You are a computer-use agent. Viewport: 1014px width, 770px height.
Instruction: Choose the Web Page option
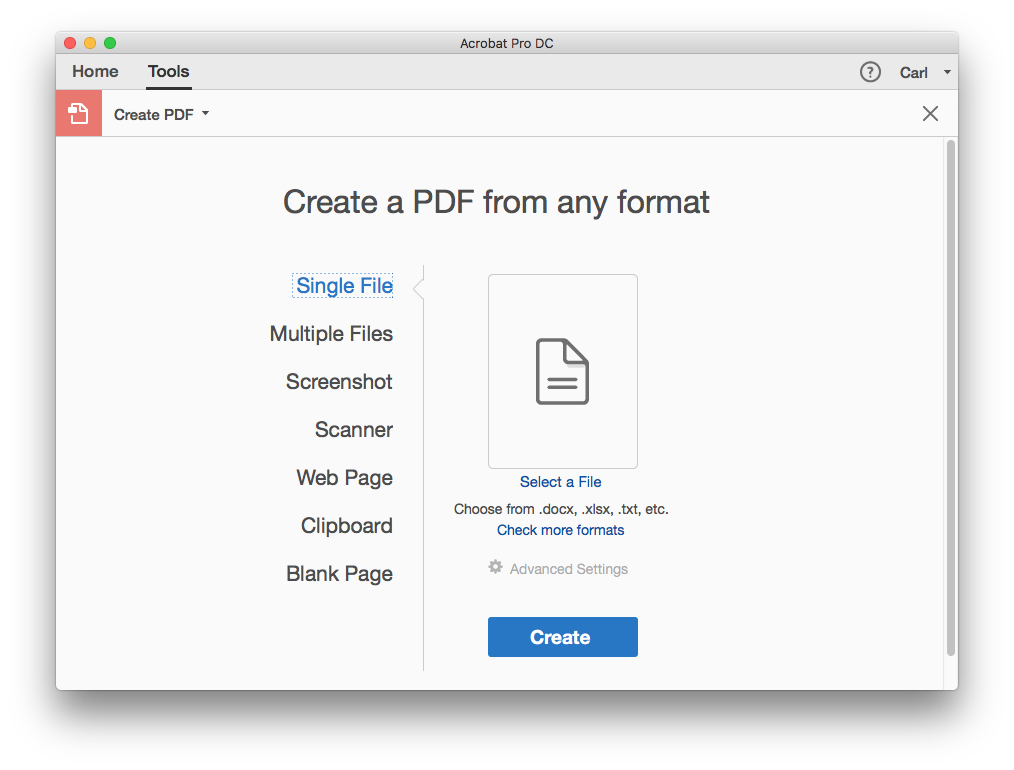pos(344,478)
